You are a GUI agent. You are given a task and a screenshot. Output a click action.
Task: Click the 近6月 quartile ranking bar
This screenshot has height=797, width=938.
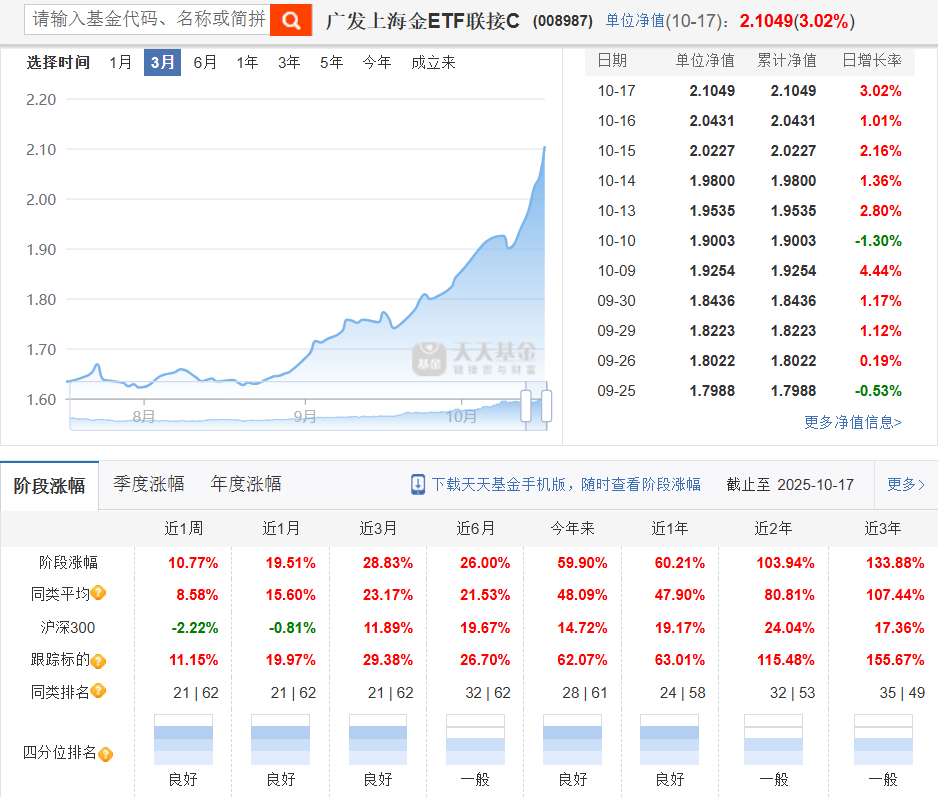[x=475, y=740]
